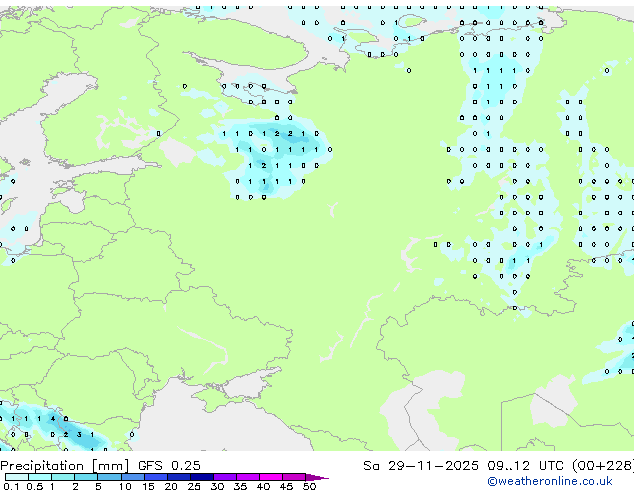Viewport: 634px width, 490px height.
Task: Click the 1 to 2 mm legend swatch
Action: tap(63, 477)
